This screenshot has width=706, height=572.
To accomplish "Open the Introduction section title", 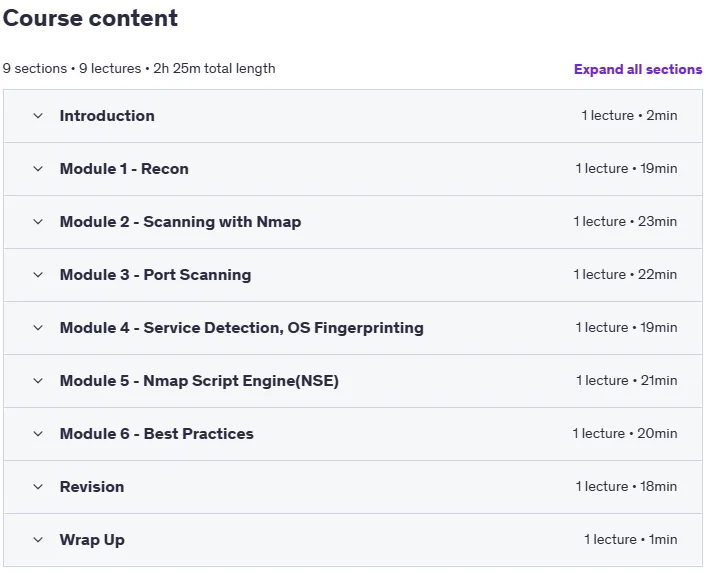I will pyautogui.click(x=107, y=116).
